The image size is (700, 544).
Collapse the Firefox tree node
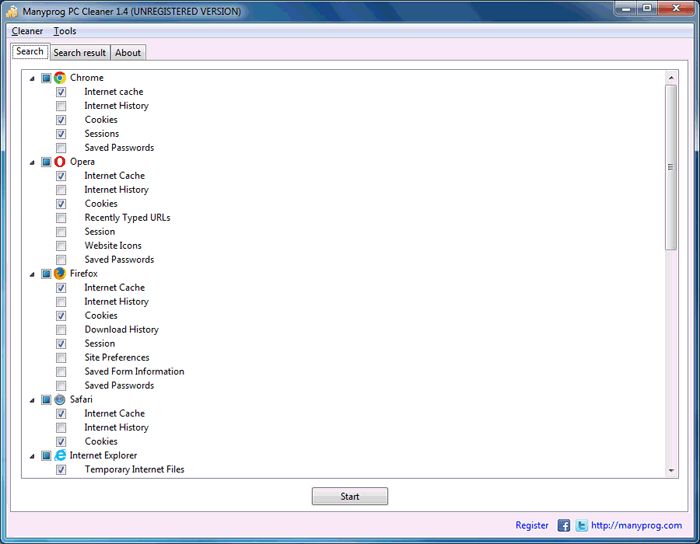[x=32, y=274]
